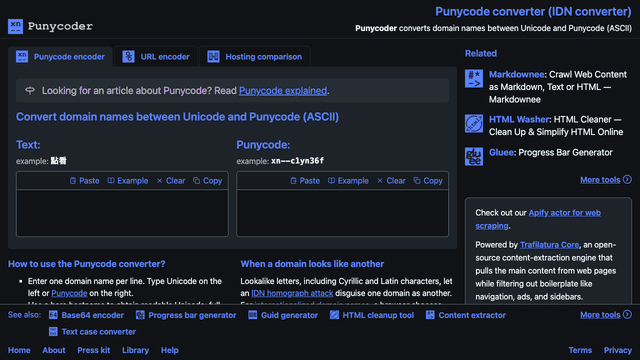Open the HTML Washer link

tap(519, 120)
